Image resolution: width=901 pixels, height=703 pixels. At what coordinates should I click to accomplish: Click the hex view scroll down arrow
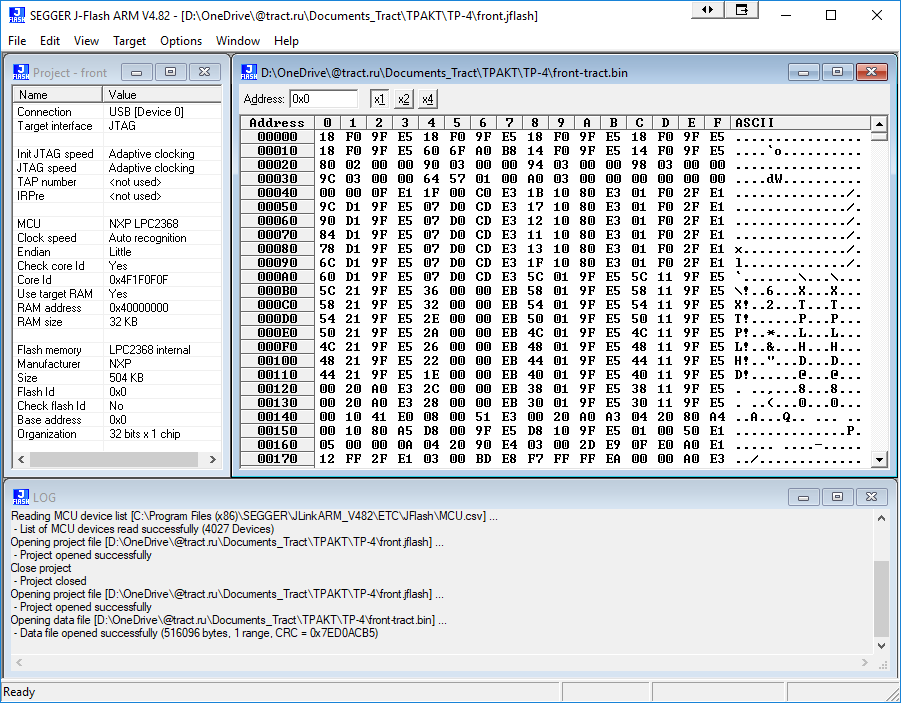879,459
